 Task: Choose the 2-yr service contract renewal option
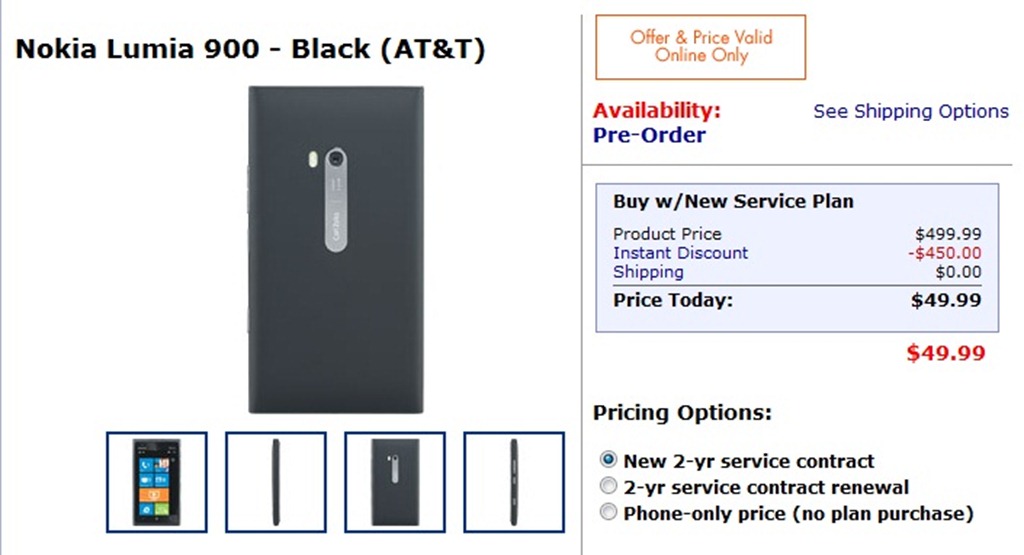pyautogui.click(x=608, y=487)
